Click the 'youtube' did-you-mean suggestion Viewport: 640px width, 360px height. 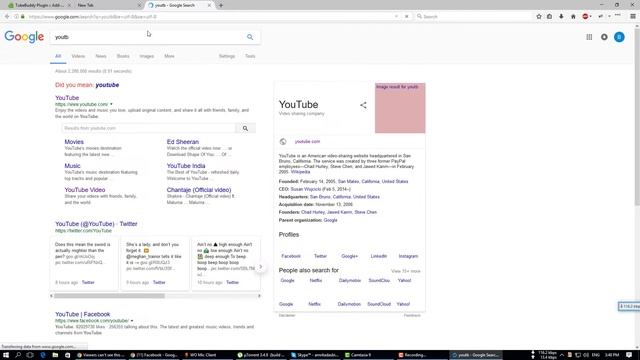(x=107, y=85)
